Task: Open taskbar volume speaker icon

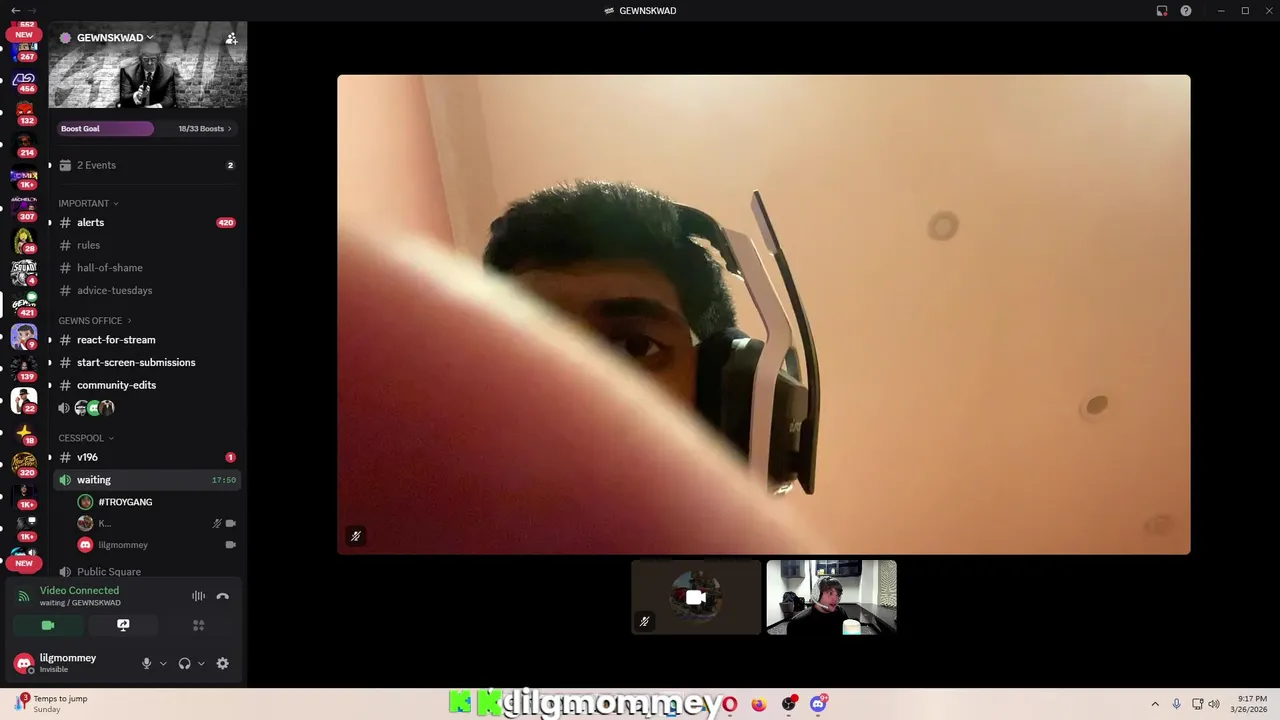Action: [1214, 704]
